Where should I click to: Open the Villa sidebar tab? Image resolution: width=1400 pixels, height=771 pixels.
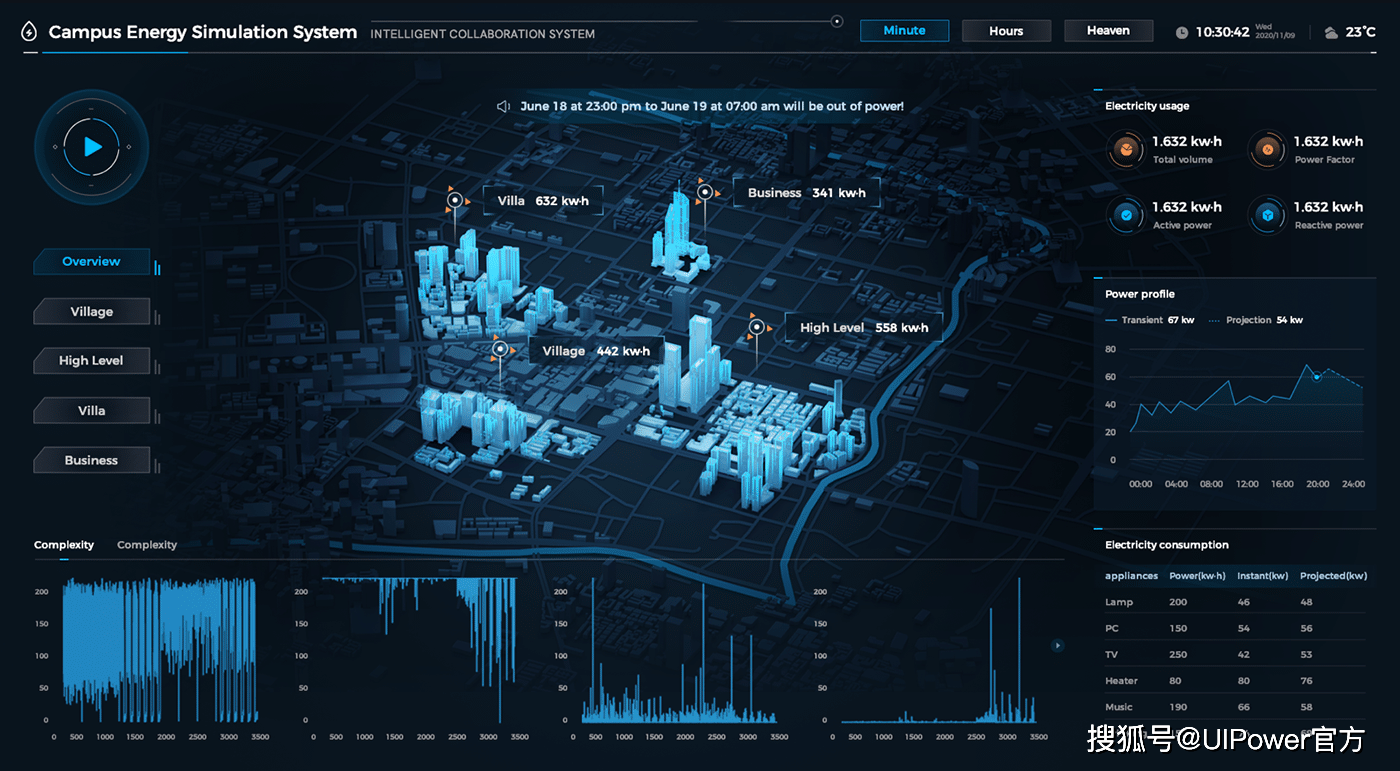tap(92, 411)
